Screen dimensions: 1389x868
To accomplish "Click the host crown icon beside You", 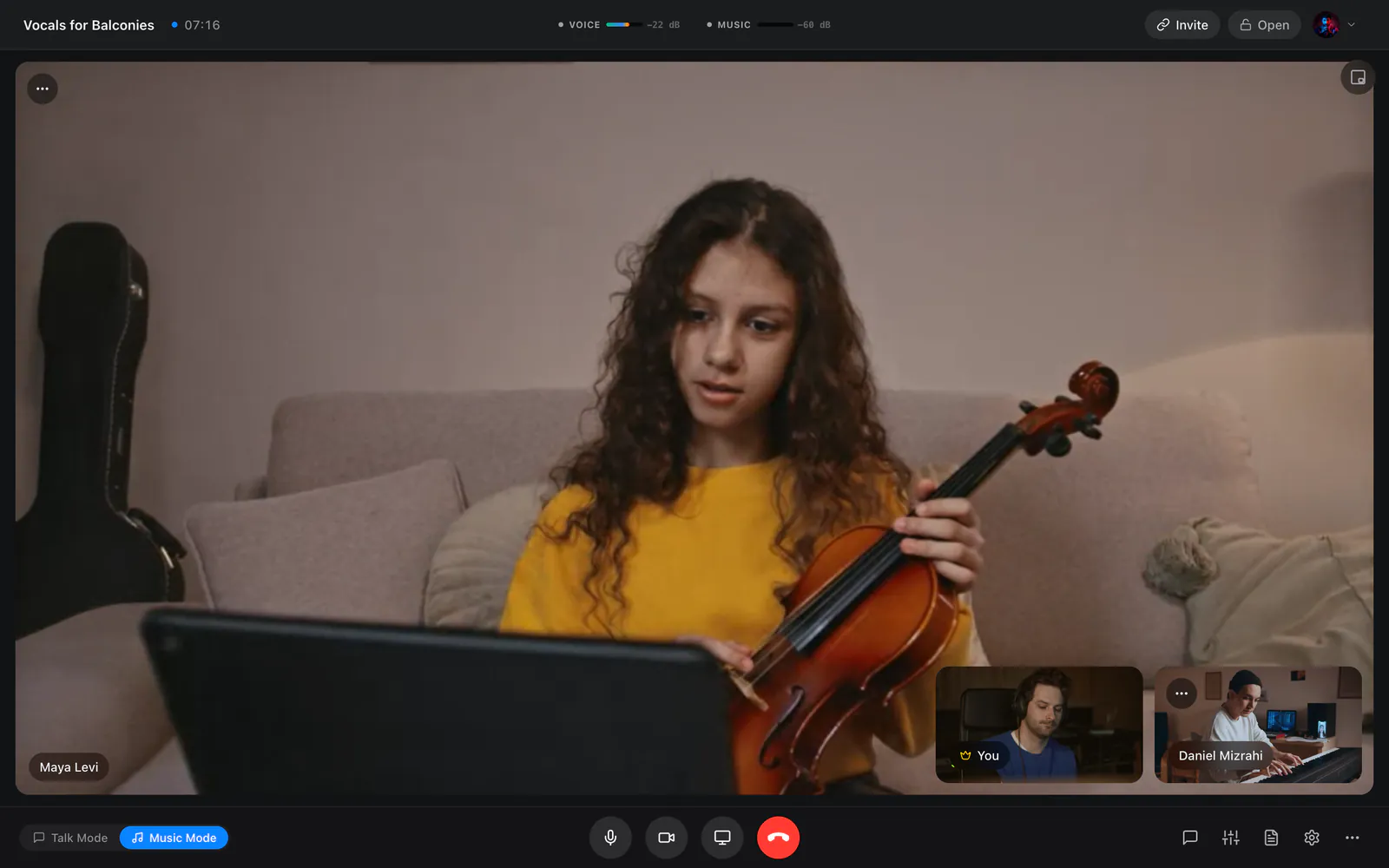I will pyautogui.click(x=965, y=756).
